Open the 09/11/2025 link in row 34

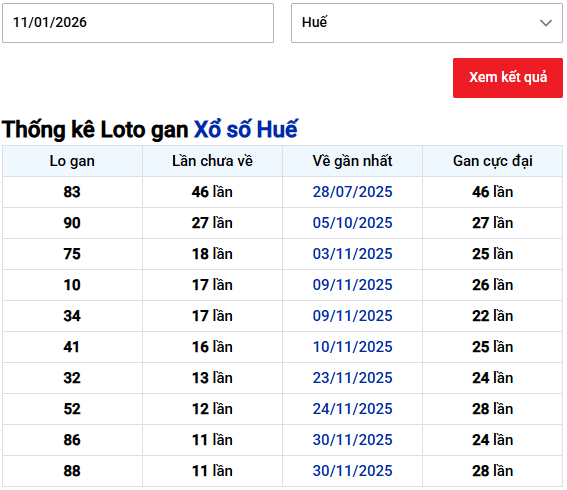[x=352, y=316]
